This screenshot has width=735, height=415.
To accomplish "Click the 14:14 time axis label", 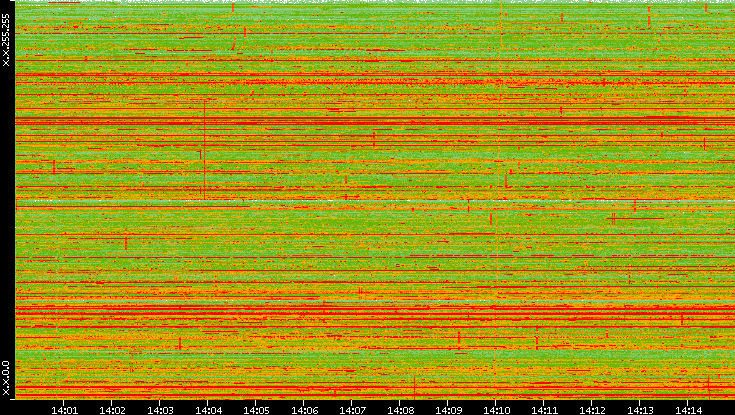I will pyautogui.click(x=688, y=410).
